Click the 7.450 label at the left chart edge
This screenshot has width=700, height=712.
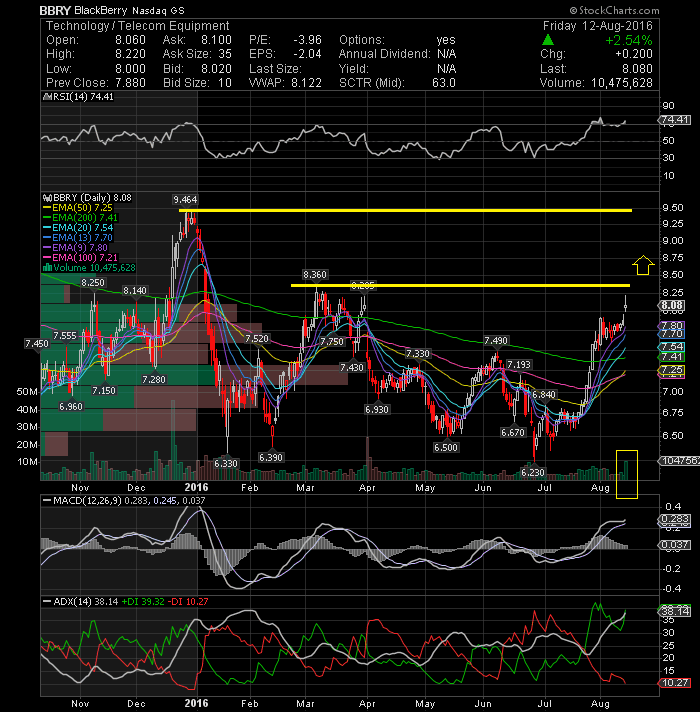point(36,344)
